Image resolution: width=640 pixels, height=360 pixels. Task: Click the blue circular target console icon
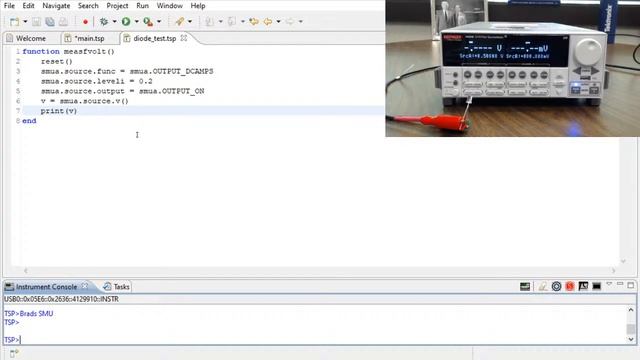coord(556,287)
